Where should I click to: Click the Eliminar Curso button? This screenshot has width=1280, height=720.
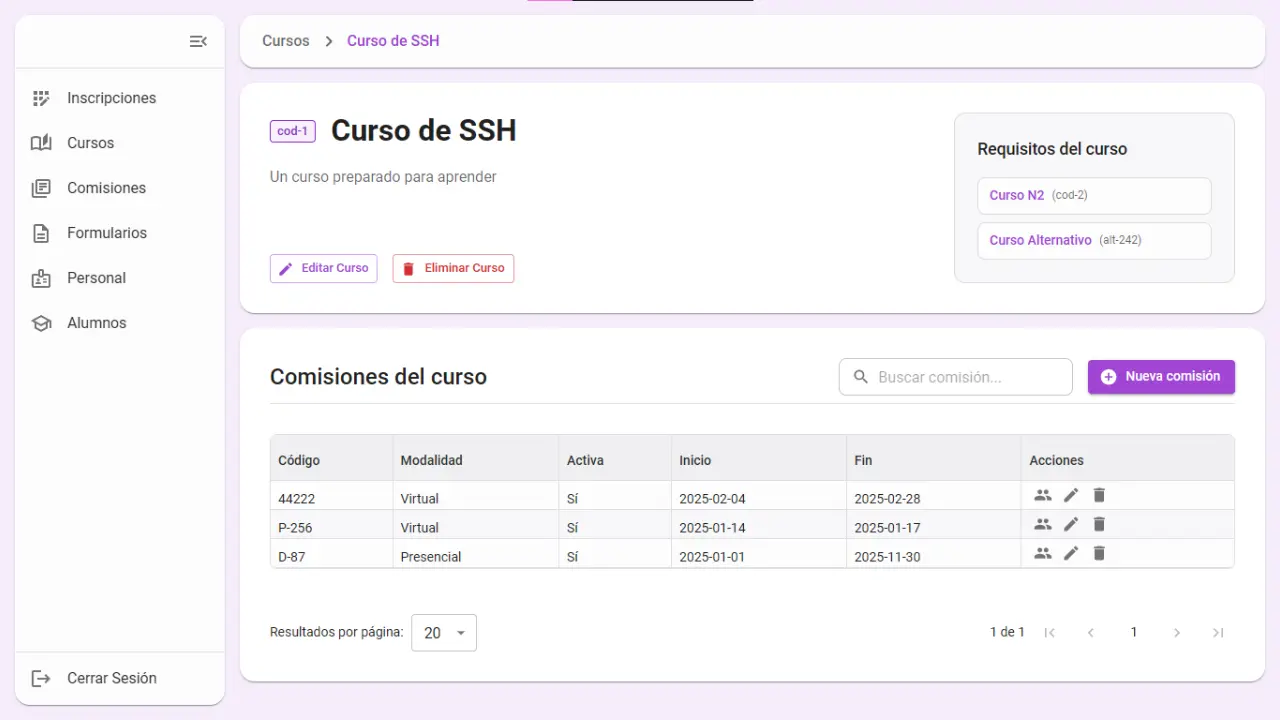(453, 268)
